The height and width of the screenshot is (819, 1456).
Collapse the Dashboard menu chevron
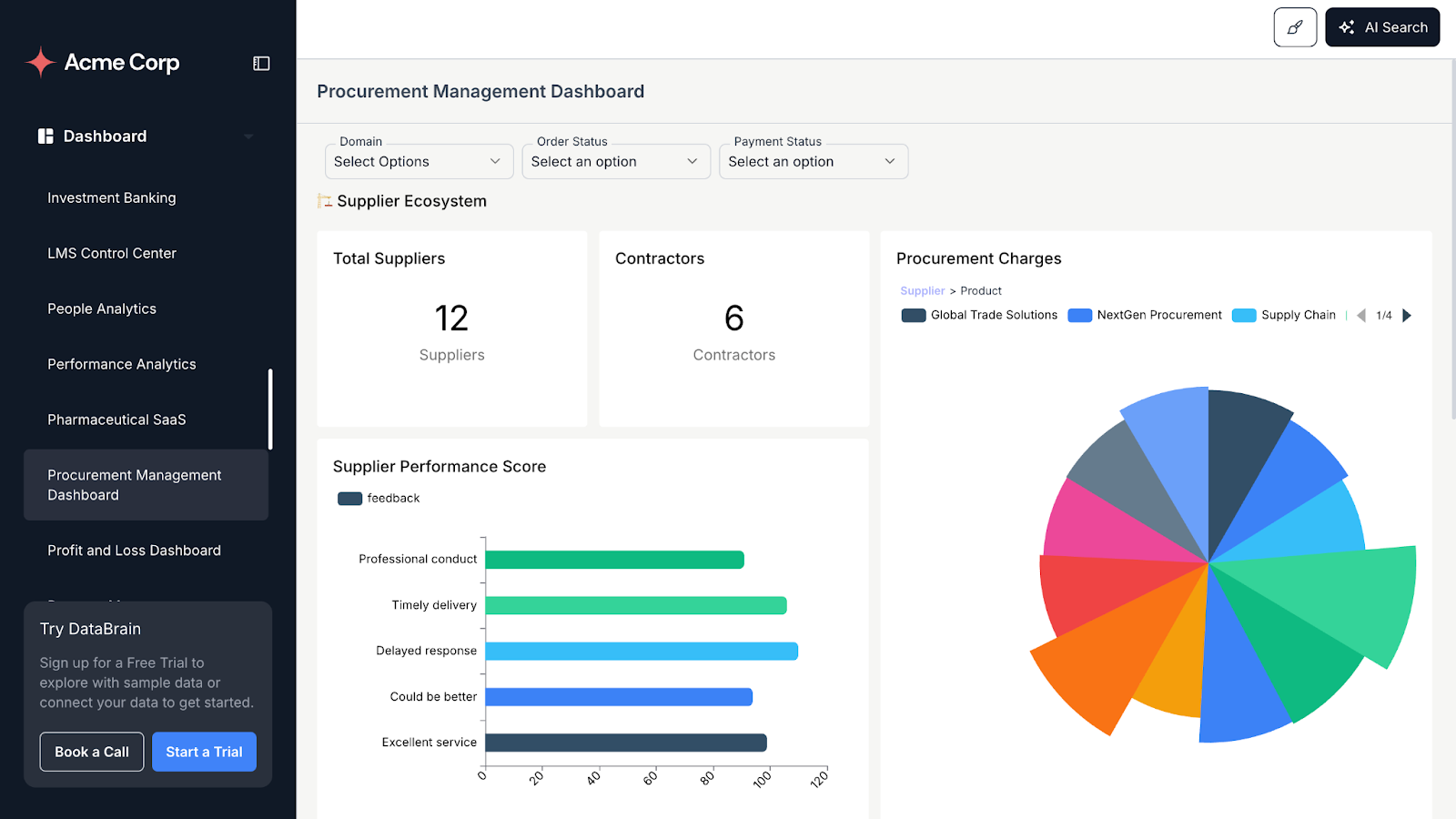tap(248, 136)
